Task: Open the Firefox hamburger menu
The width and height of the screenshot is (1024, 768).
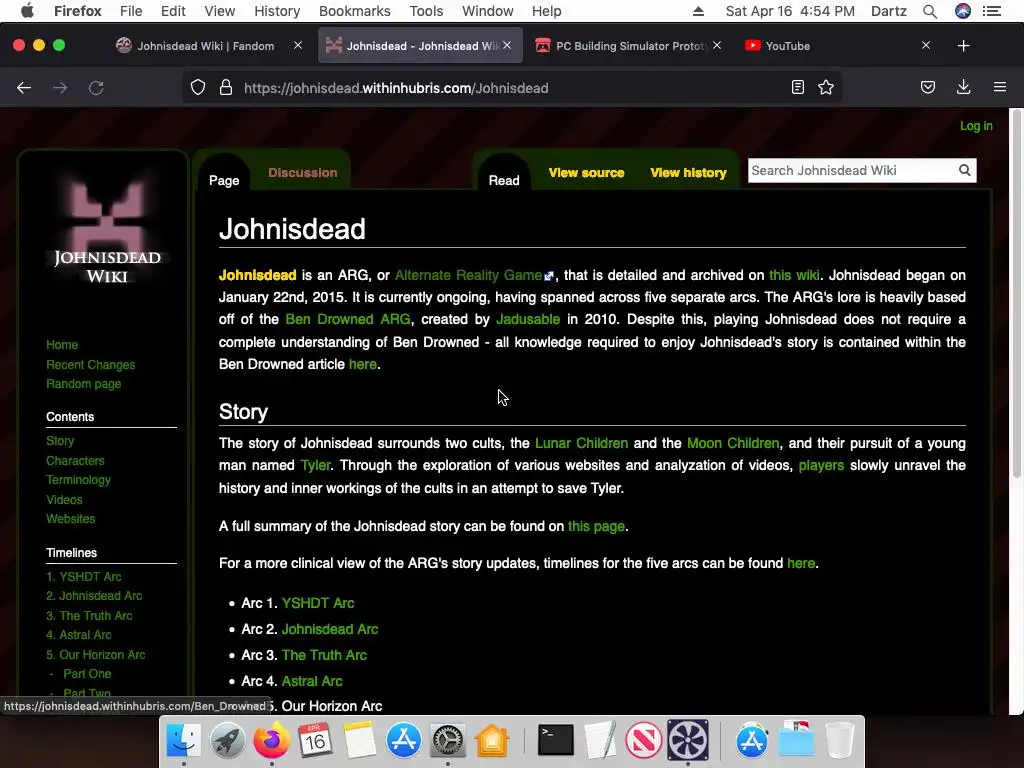Action: tap(1000, 87)
